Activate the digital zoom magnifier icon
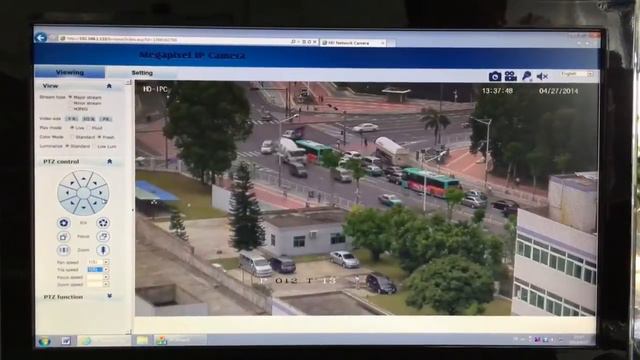This screenshot has width=640, height=360. (x=527, y=76)
